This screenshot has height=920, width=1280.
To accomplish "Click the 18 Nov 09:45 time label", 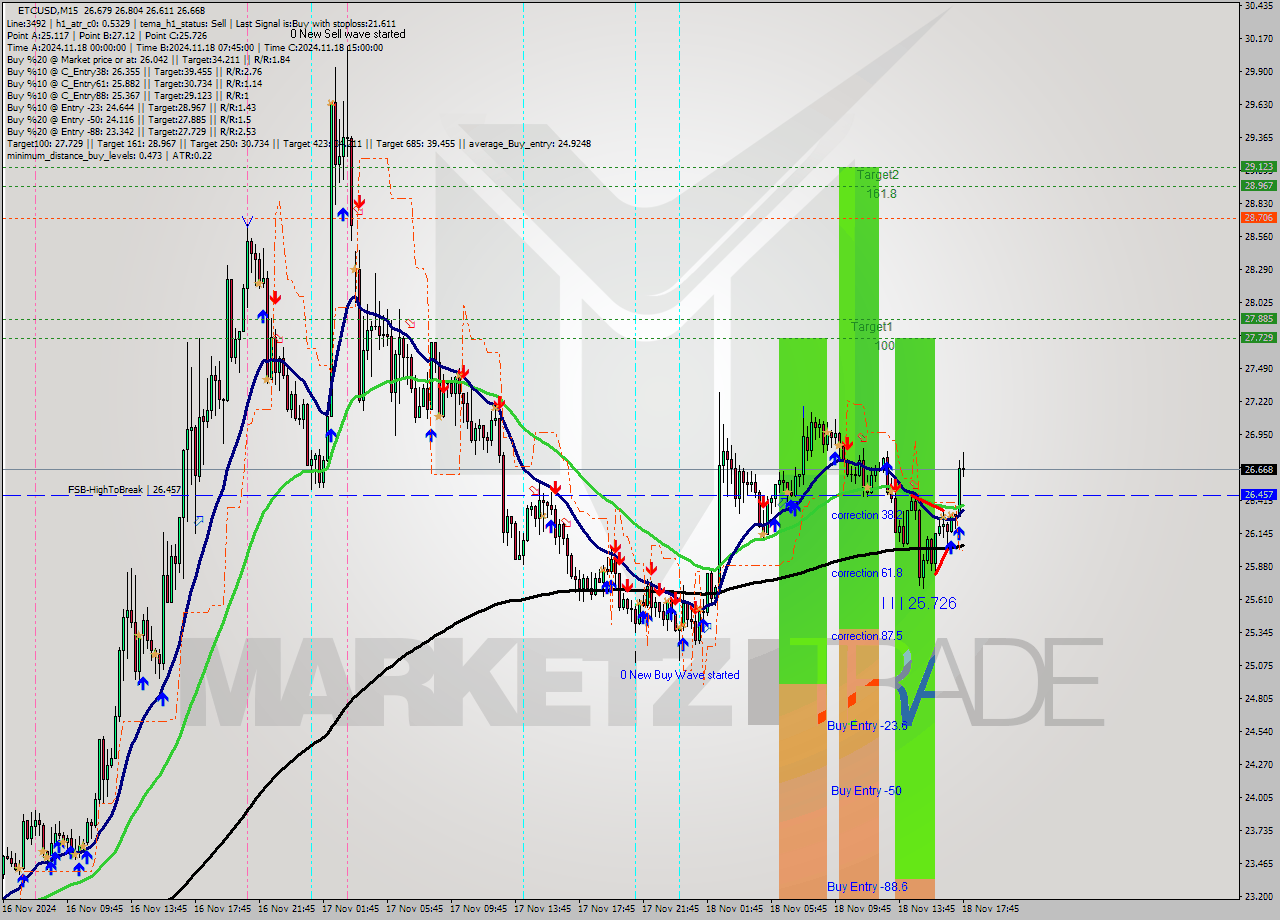I will pos(862,909).
